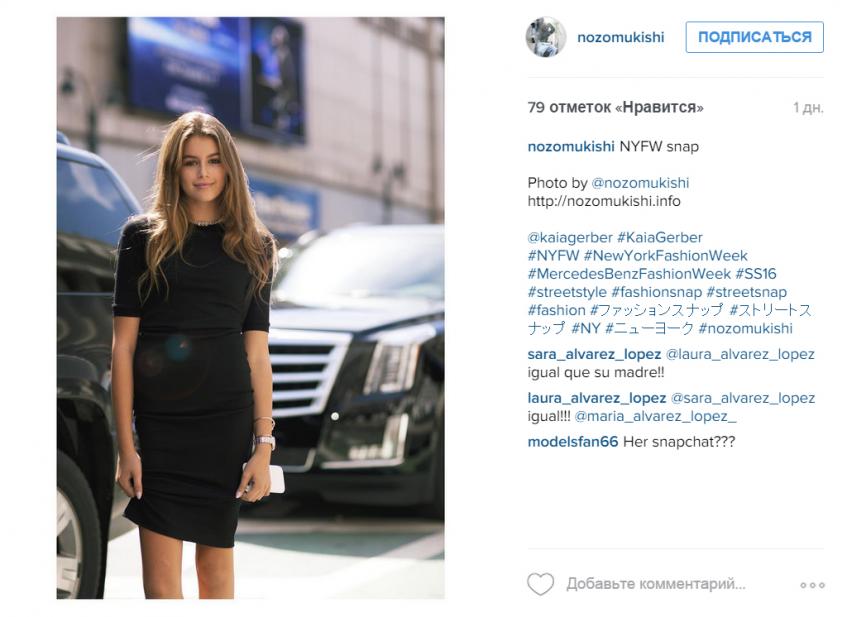
Task: Open hashtag #KaiaGerber
Action: point(660,237)
